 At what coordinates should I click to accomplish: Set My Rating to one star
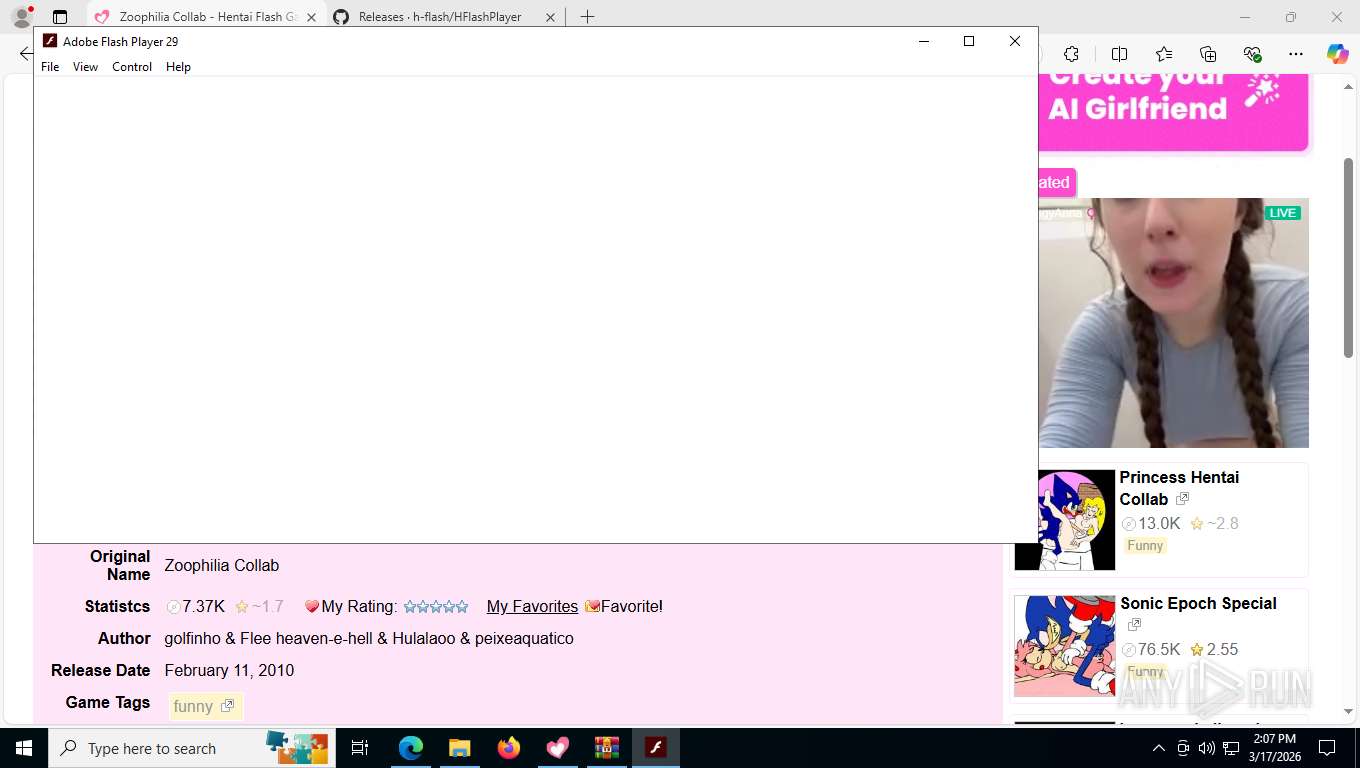click(x=410, y=606)
